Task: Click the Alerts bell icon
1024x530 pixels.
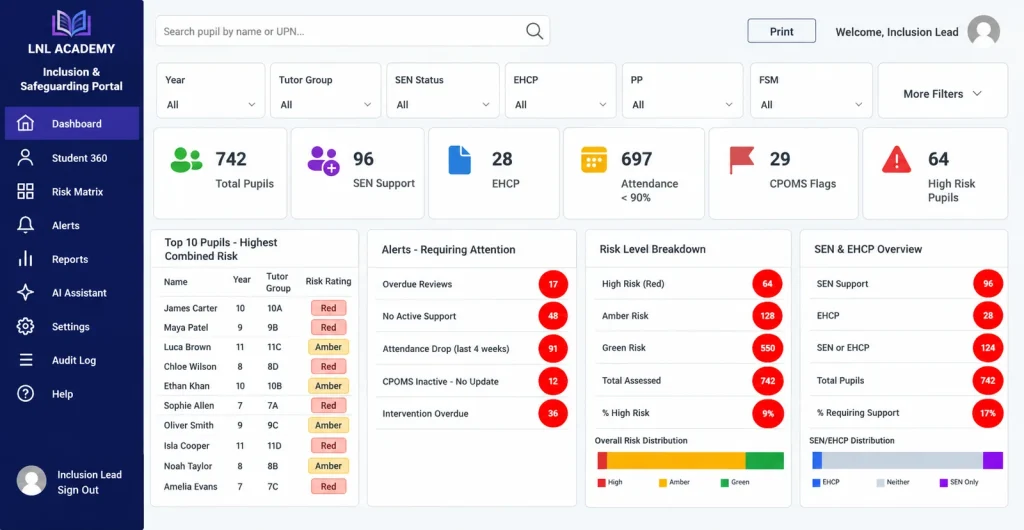Action: [x=25, y=225]
